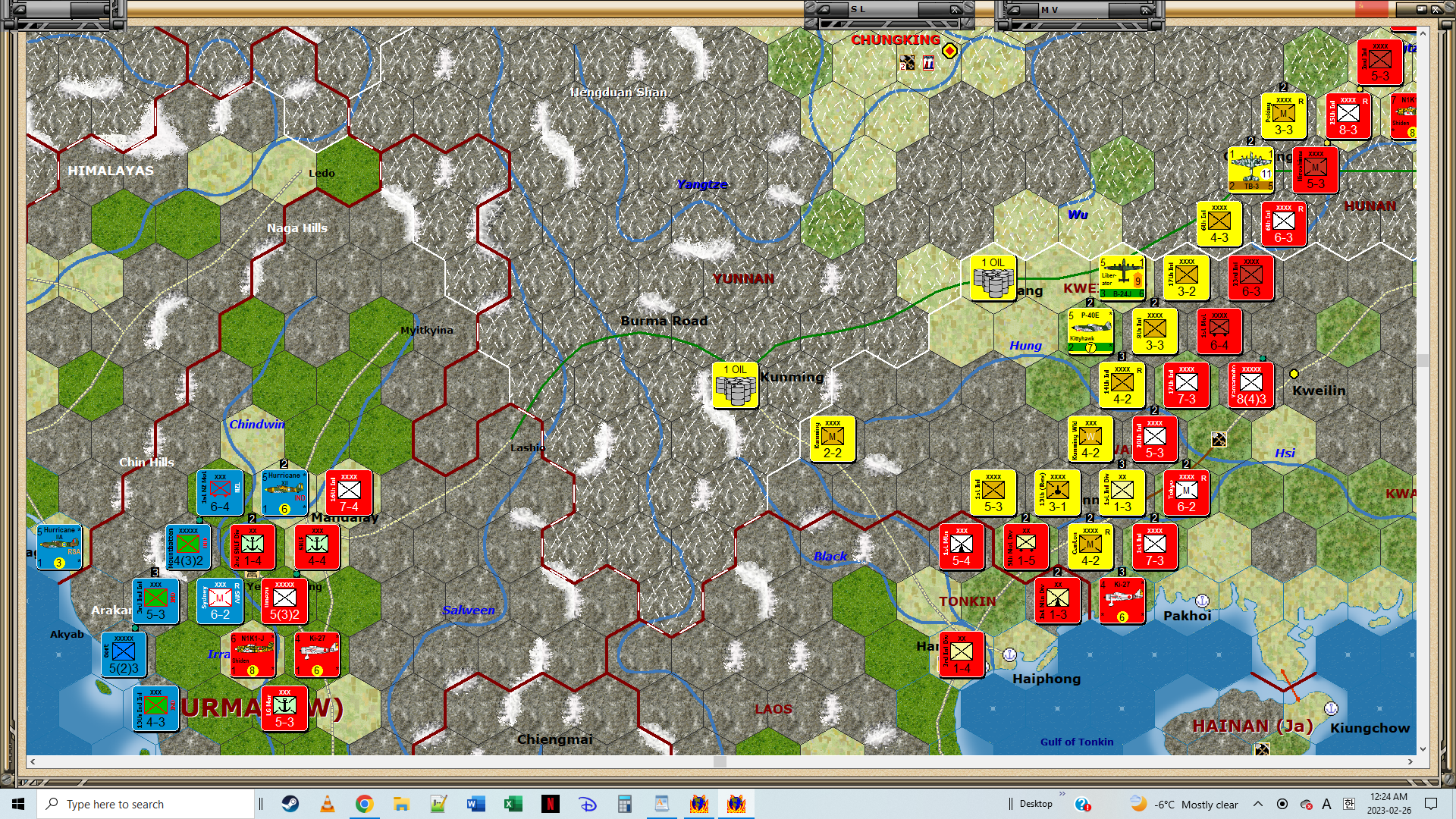This screenshot has height=819, width=1456.
Task: Select the Ki-27 fighter near Pakhoi
Action: click(x=1122, y=601)
